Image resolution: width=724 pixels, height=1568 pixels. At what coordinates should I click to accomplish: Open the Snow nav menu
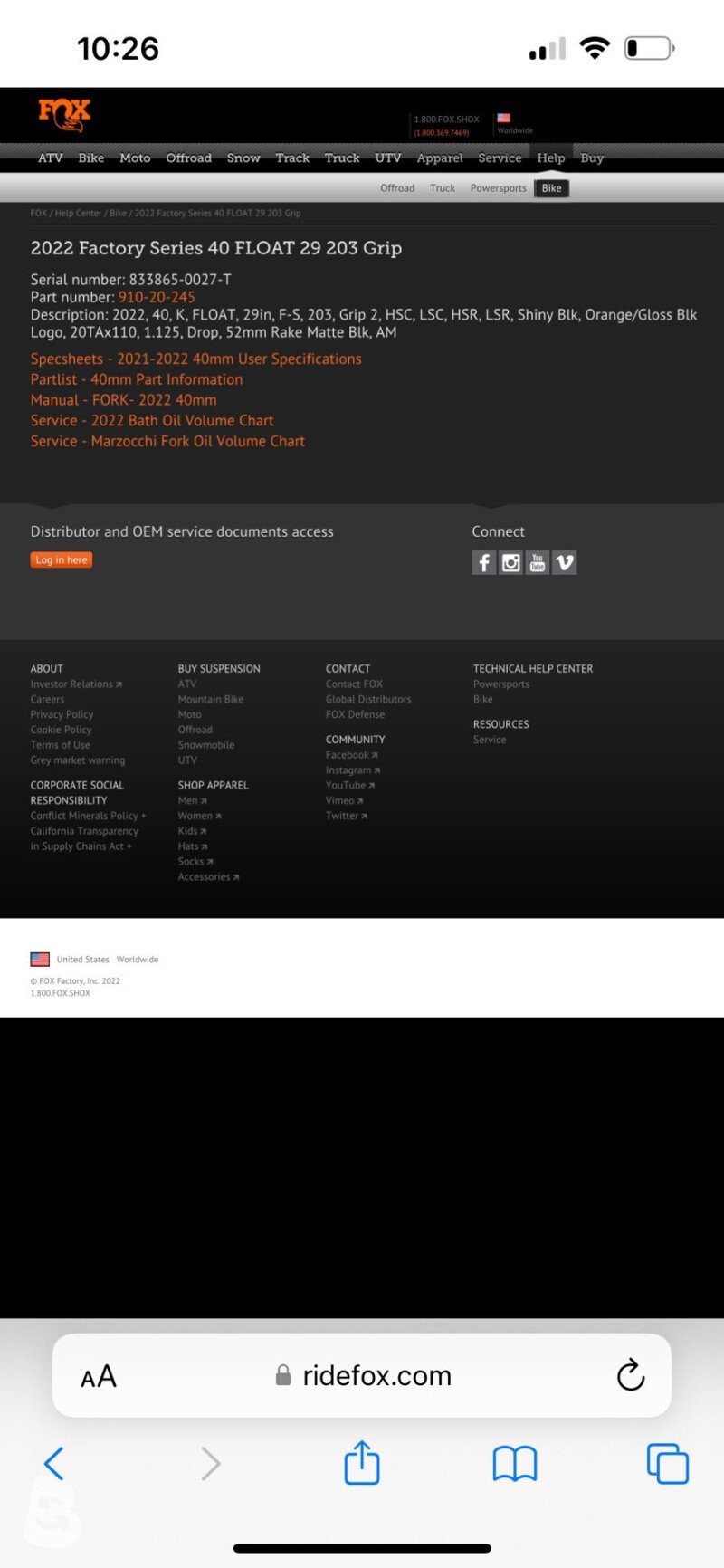pos(243,158)
